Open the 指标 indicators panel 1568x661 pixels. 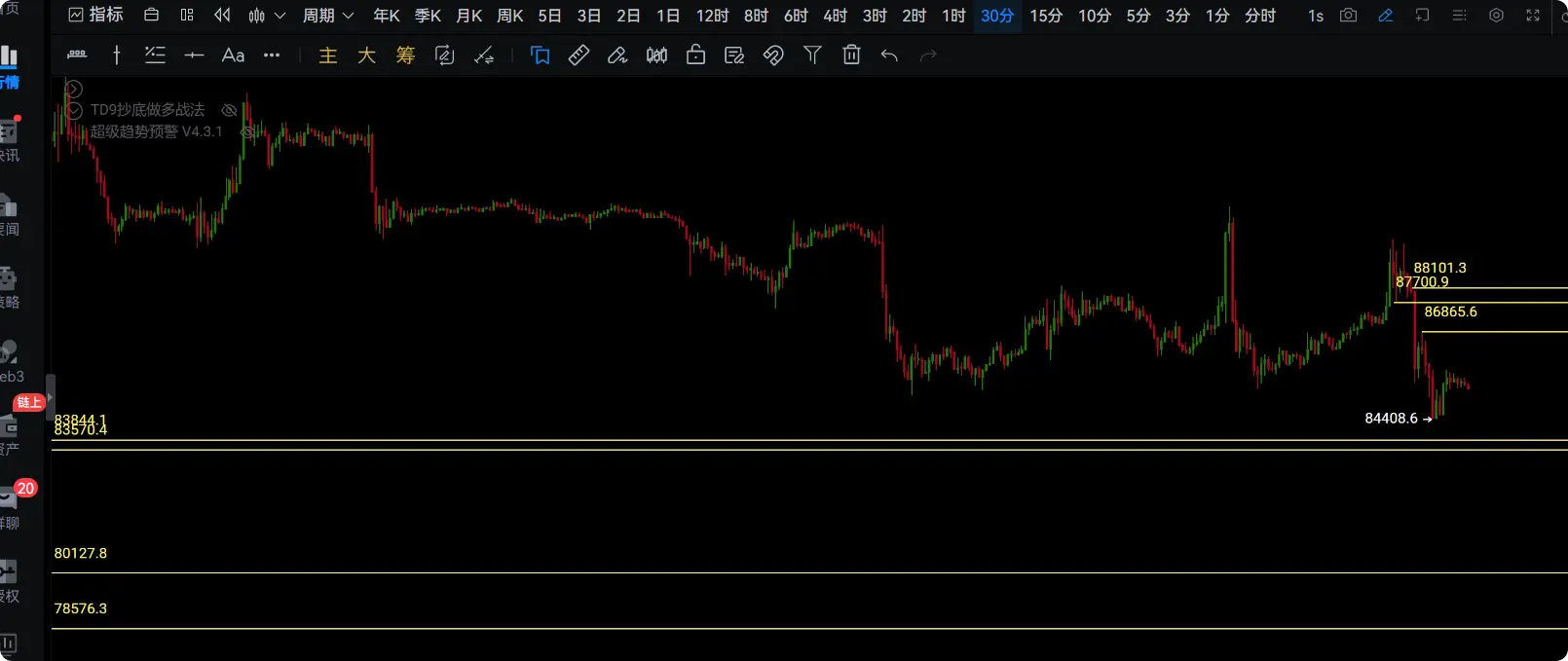[95, 16]
